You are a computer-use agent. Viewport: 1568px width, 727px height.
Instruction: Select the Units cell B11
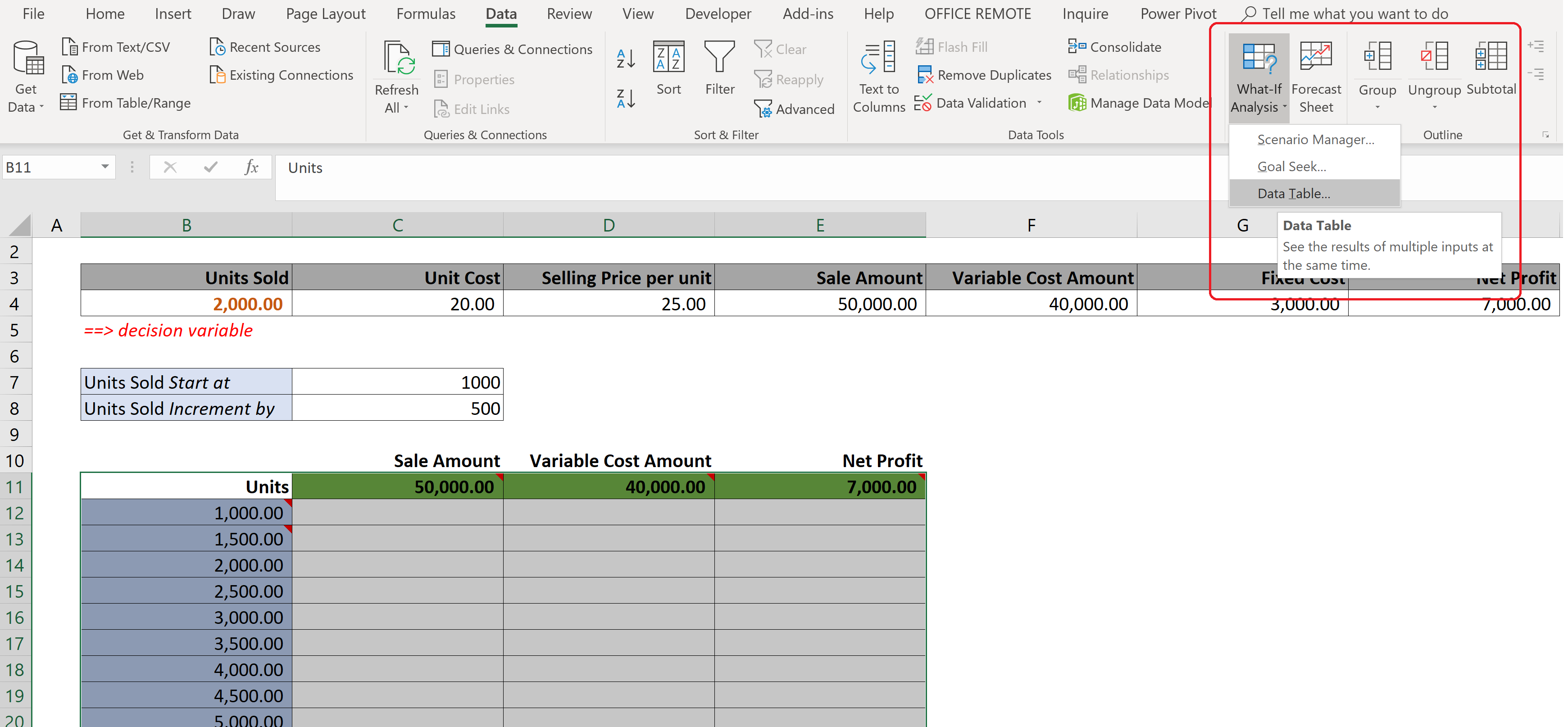pos(186,486)
